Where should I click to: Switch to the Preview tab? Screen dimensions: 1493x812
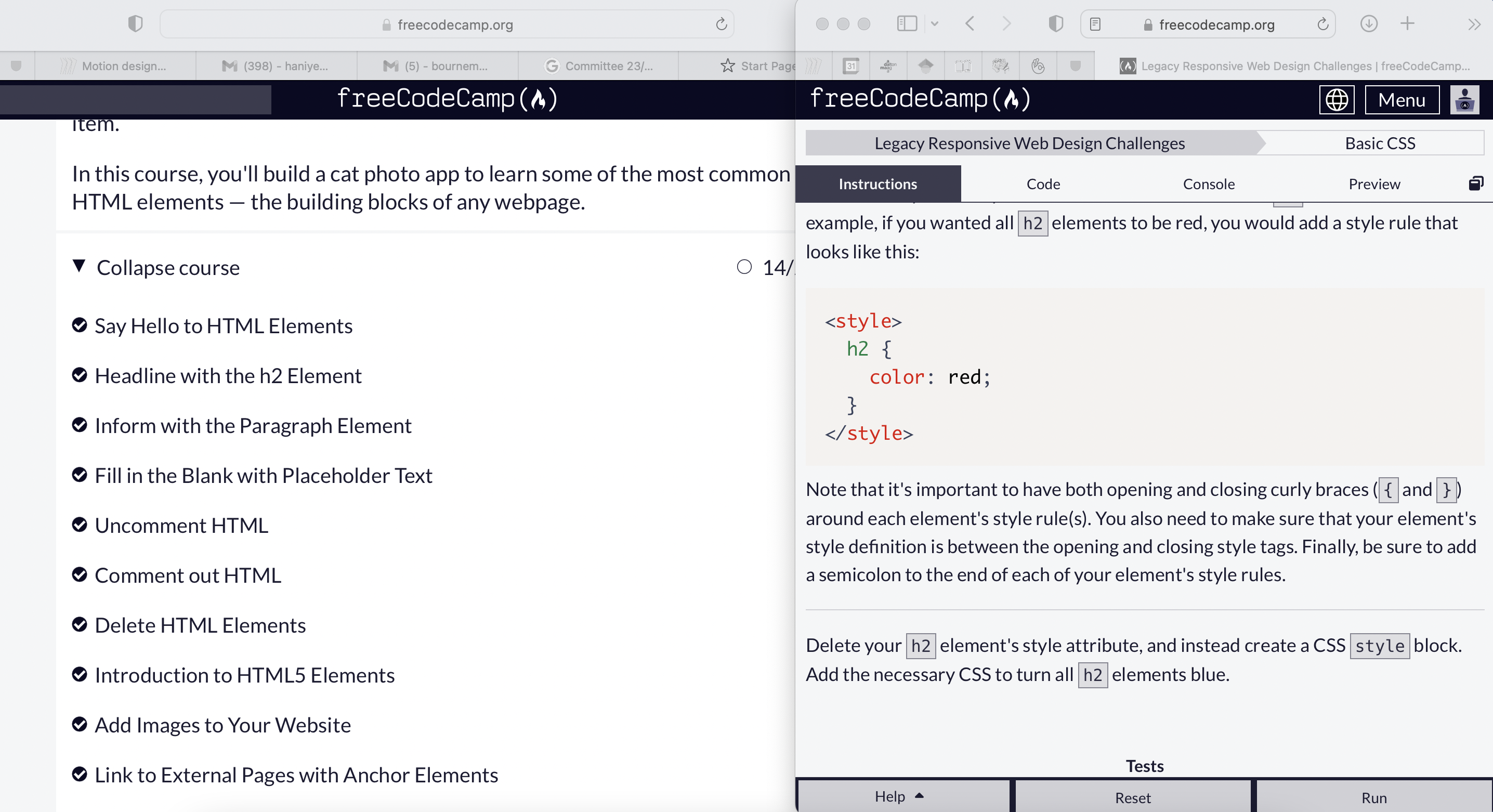(1373, 184)
